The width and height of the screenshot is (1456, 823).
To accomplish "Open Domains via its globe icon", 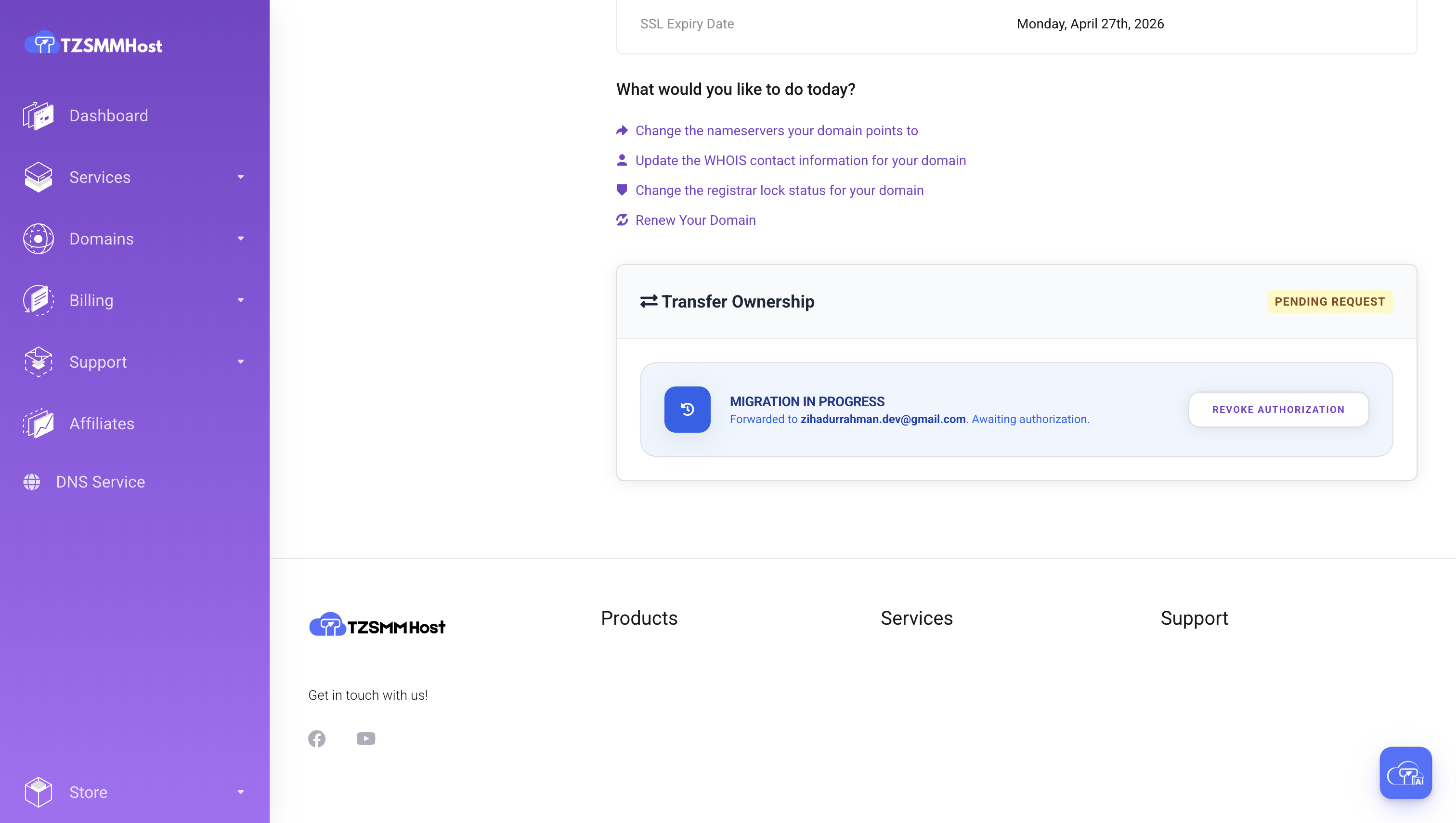I will coord(38,239).
